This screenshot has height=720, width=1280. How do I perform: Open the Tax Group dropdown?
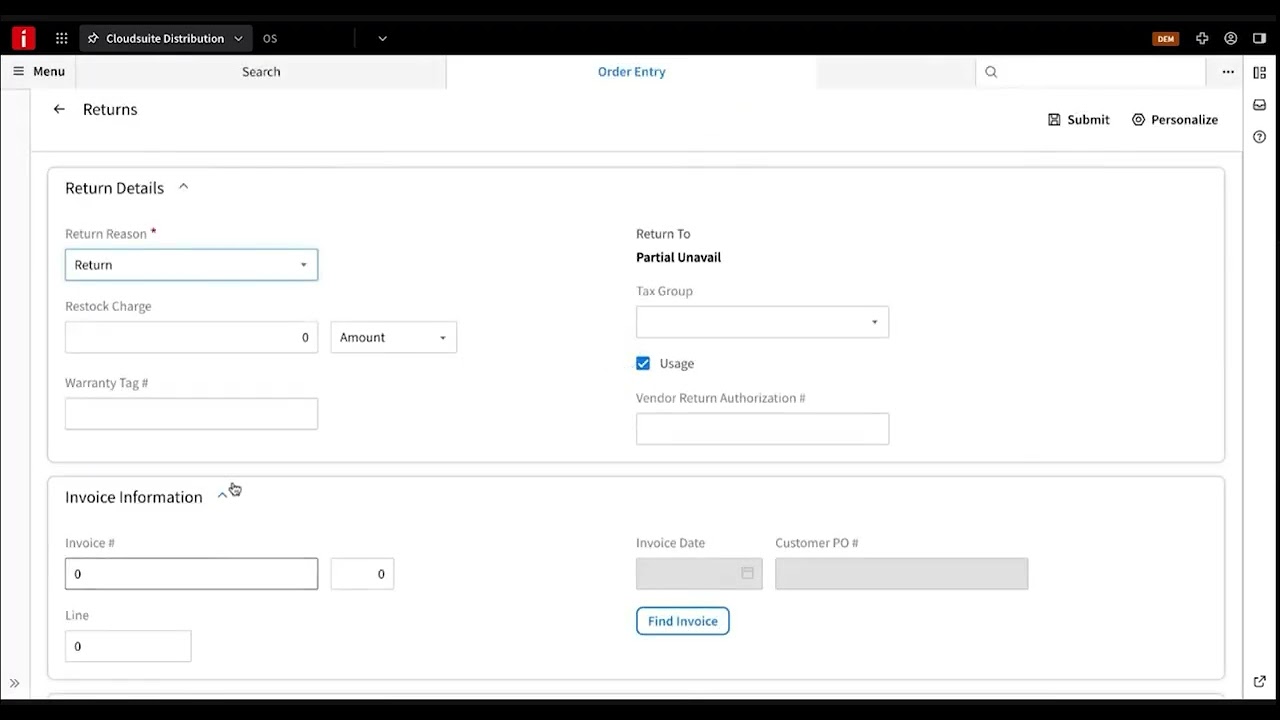762,322
